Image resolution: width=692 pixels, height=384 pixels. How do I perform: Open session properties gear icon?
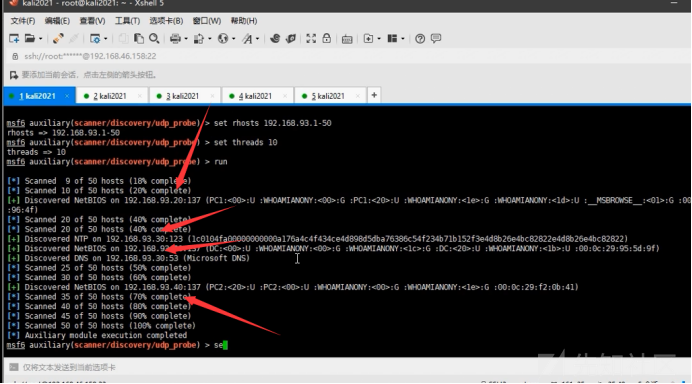click(95, 39)
